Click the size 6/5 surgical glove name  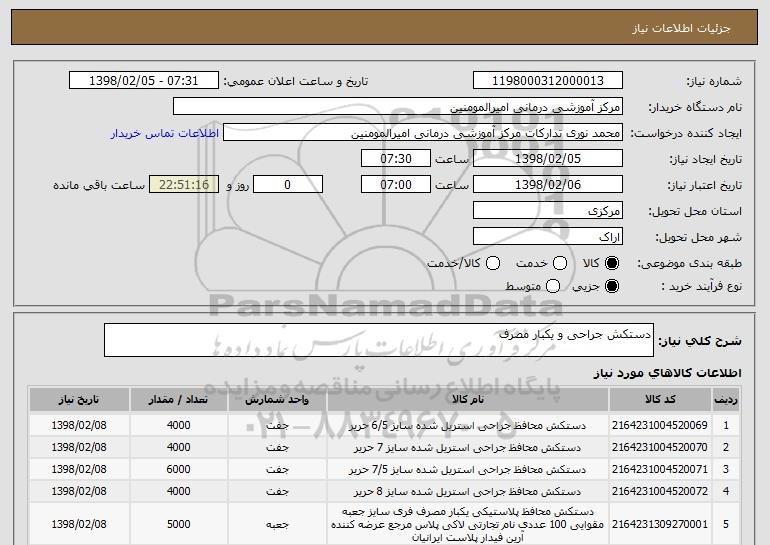coord(467,425)
